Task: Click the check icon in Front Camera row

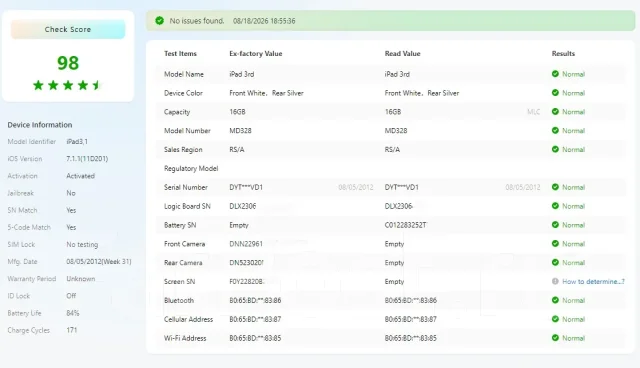Action: pyautogui.click(x=555, y=244)
